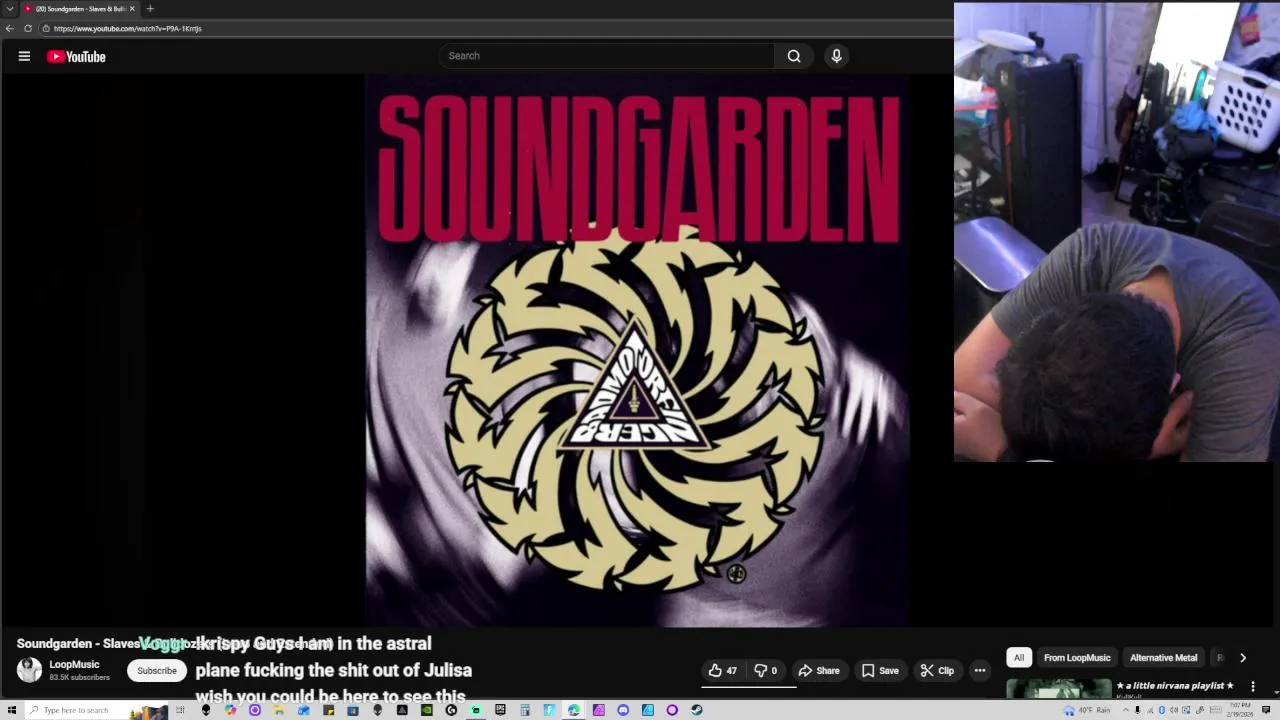This screenshot has width=1280, height=720.
Task: Open the LoopMusic channel name link
Action: [x=74, y=665]
